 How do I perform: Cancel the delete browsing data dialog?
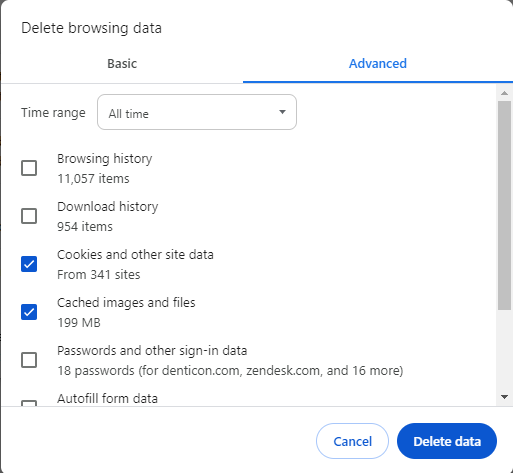[x=352, y=441]
